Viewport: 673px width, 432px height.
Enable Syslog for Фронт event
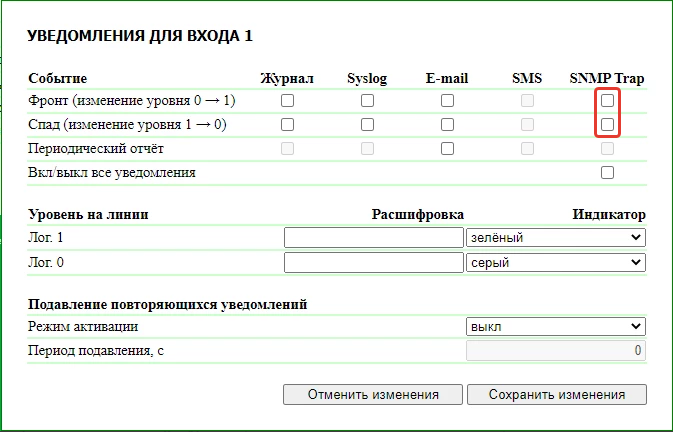(x=367, y=101)
